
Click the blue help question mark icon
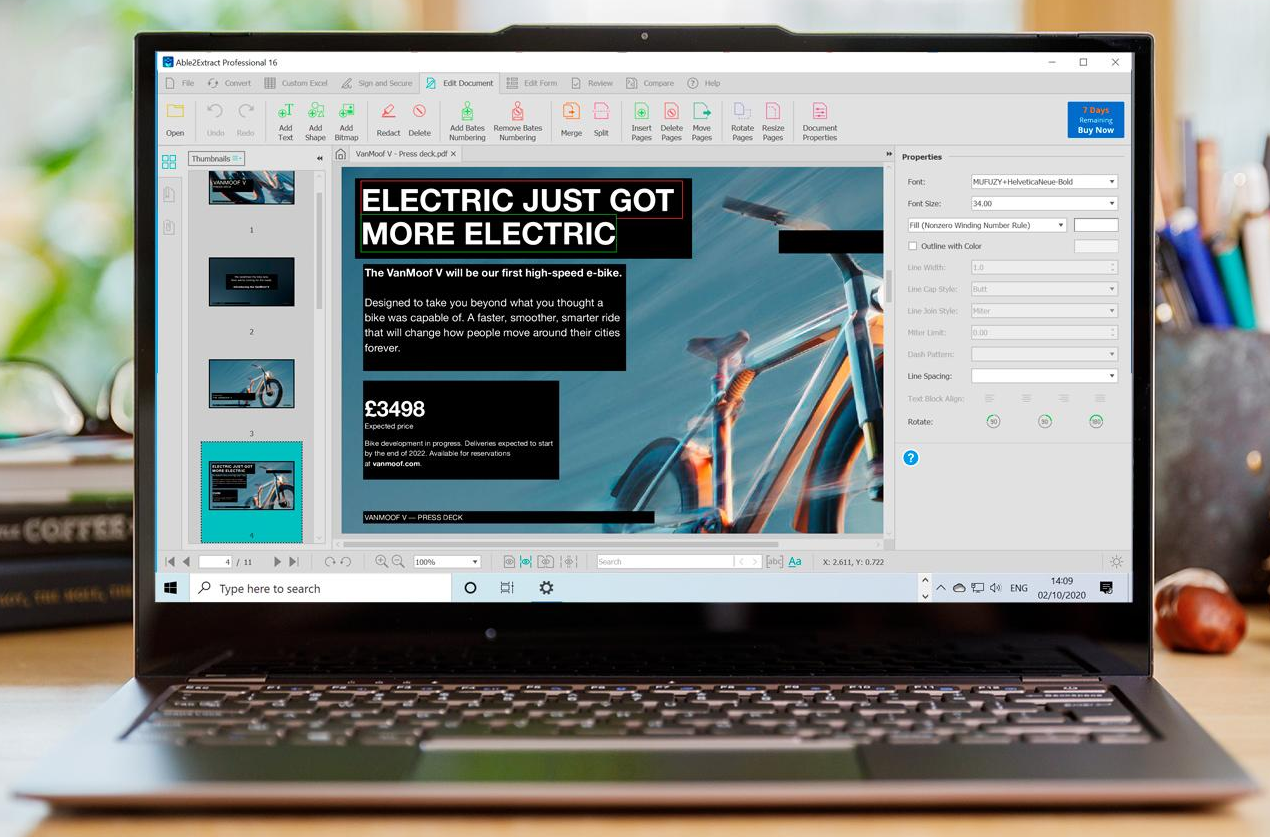(910, 458)
